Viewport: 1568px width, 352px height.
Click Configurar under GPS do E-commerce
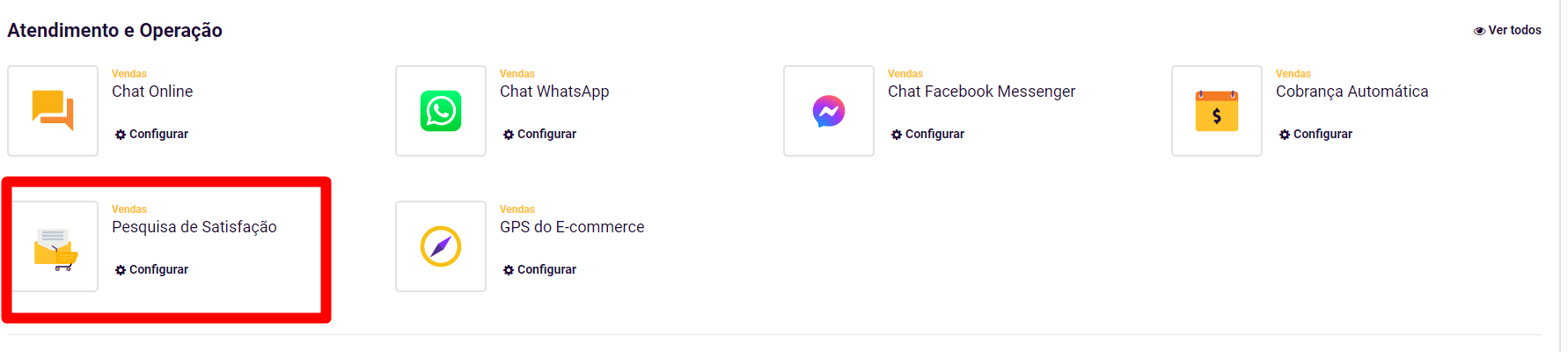click(539, 269)
